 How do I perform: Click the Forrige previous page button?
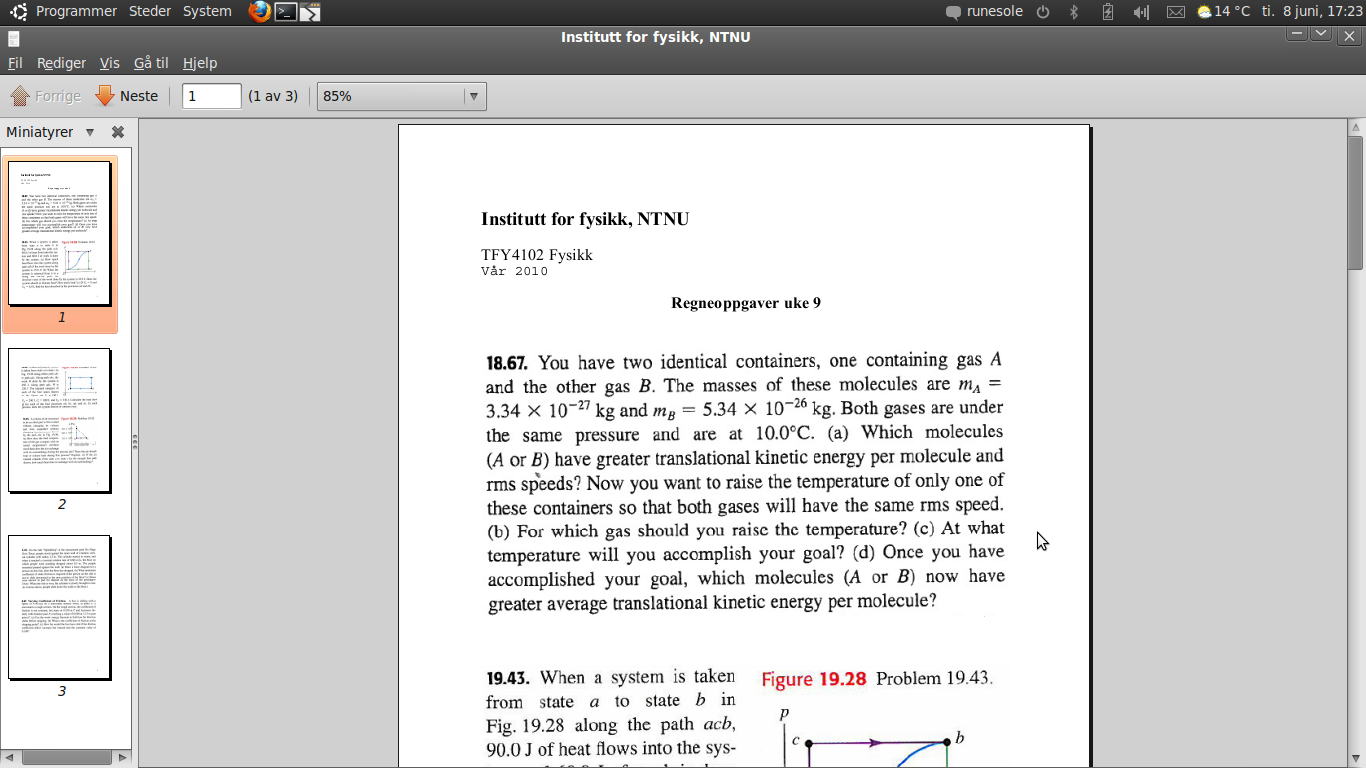point(46,96)
